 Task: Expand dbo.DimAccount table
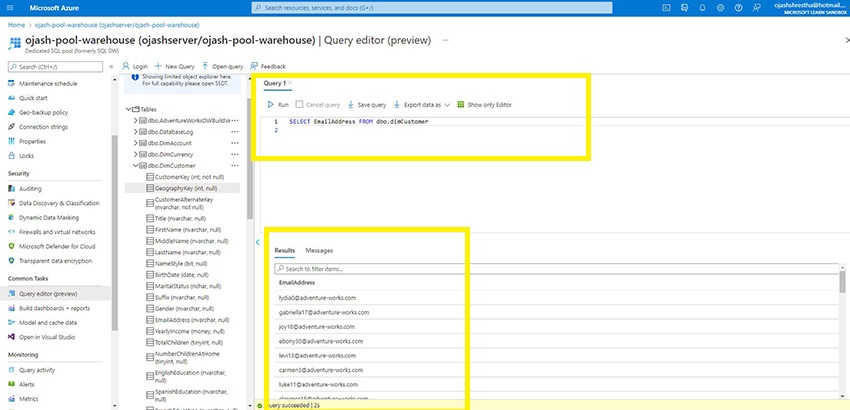[136, 143]
